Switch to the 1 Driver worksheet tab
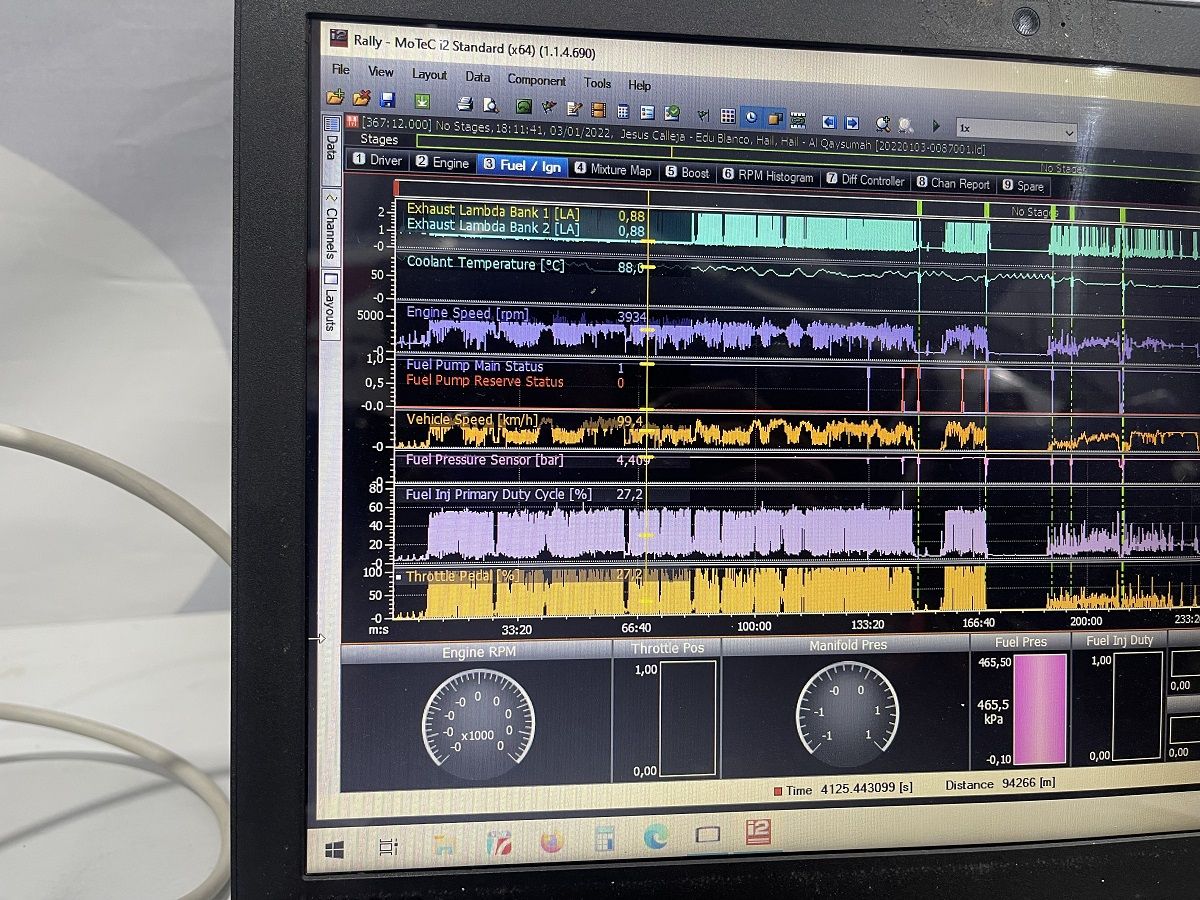 click(378, 160)
